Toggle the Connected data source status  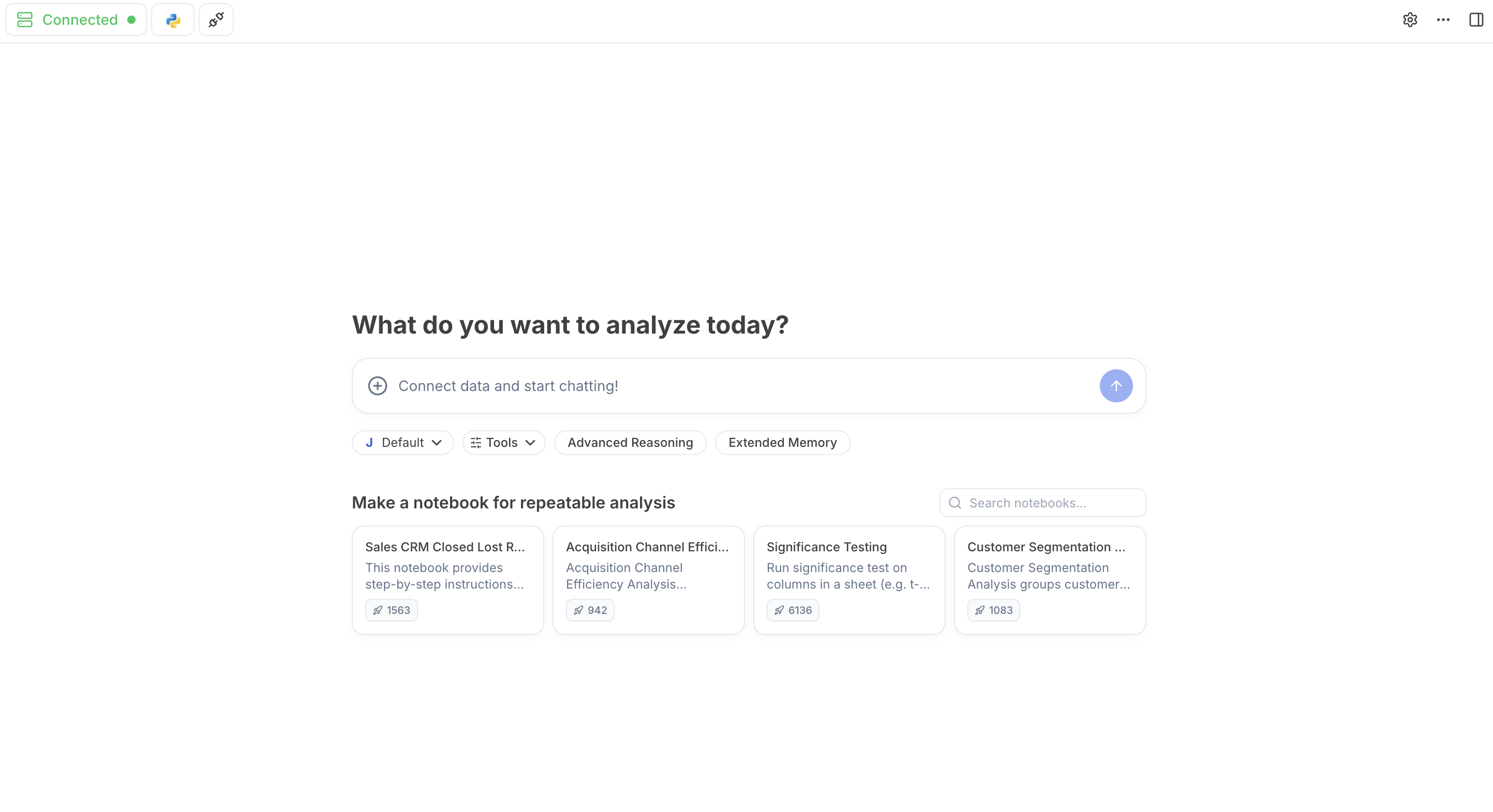tap(76, 19)
